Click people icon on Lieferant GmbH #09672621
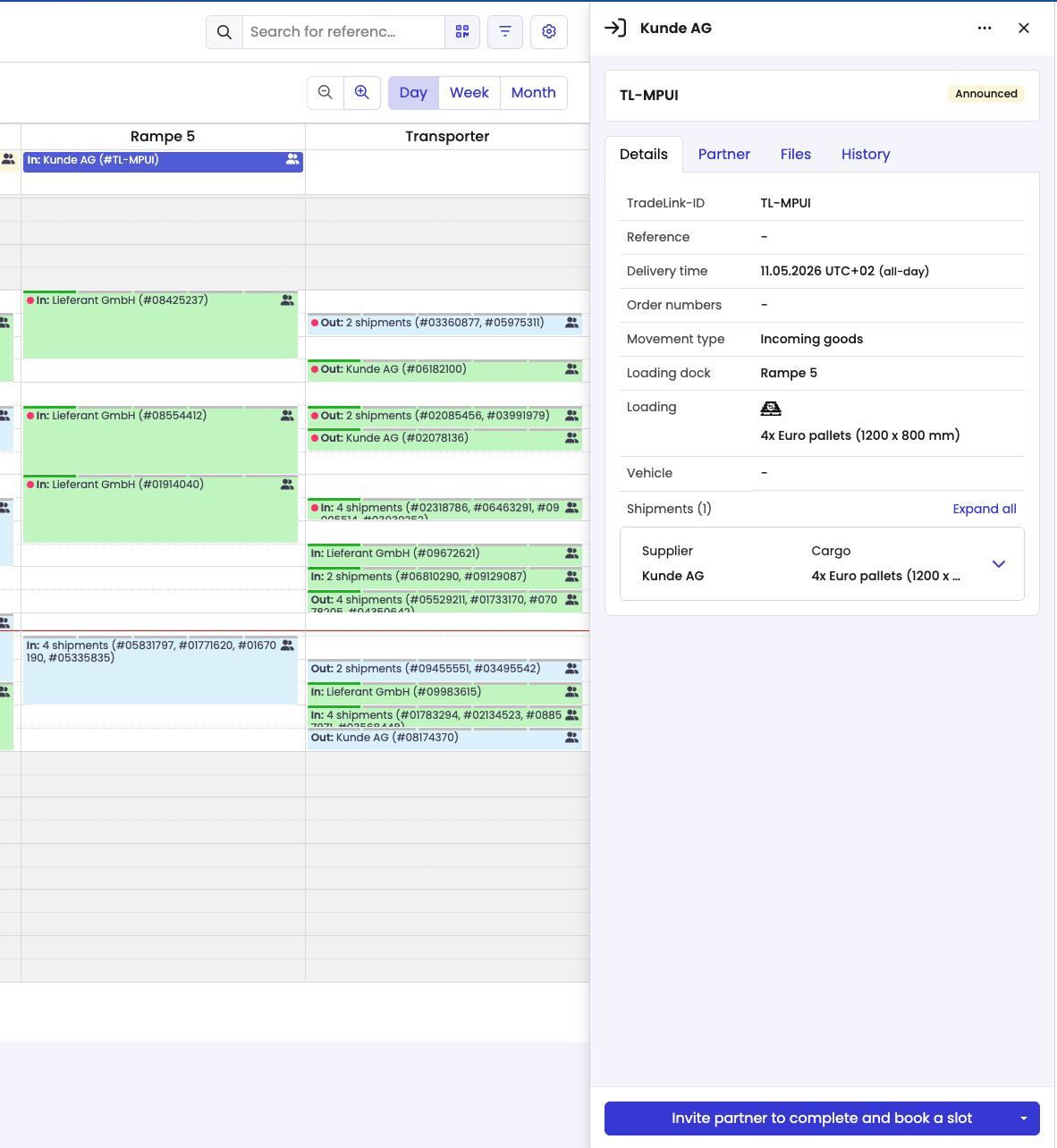The width and height of the screenshot is (1057, 1148). 571,553
